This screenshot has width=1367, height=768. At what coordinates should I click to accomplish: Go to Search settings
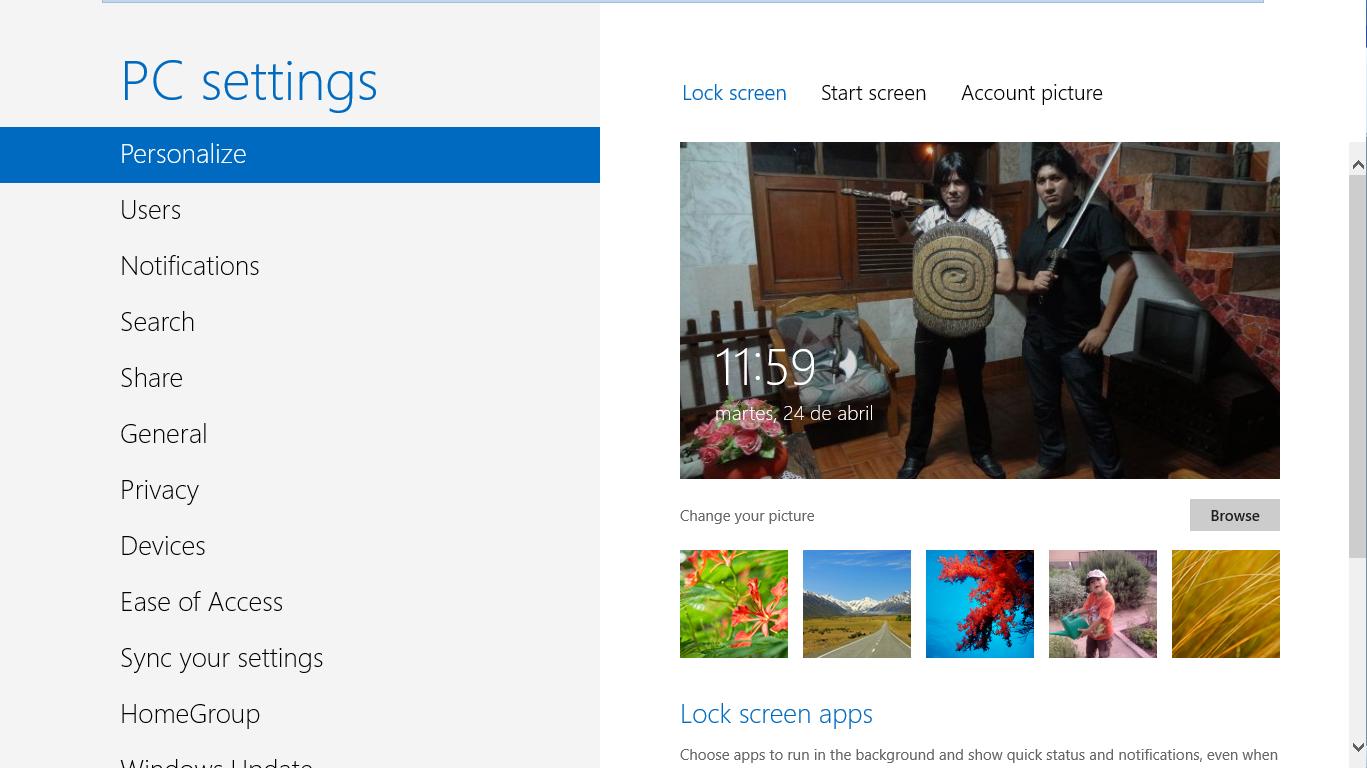[x=157, y=322]
